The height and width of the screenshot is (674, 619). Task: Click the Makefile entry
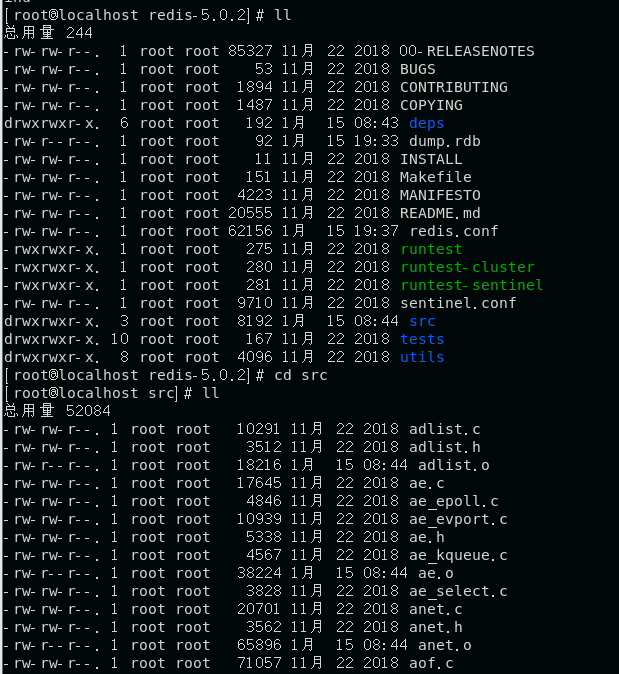436,177
